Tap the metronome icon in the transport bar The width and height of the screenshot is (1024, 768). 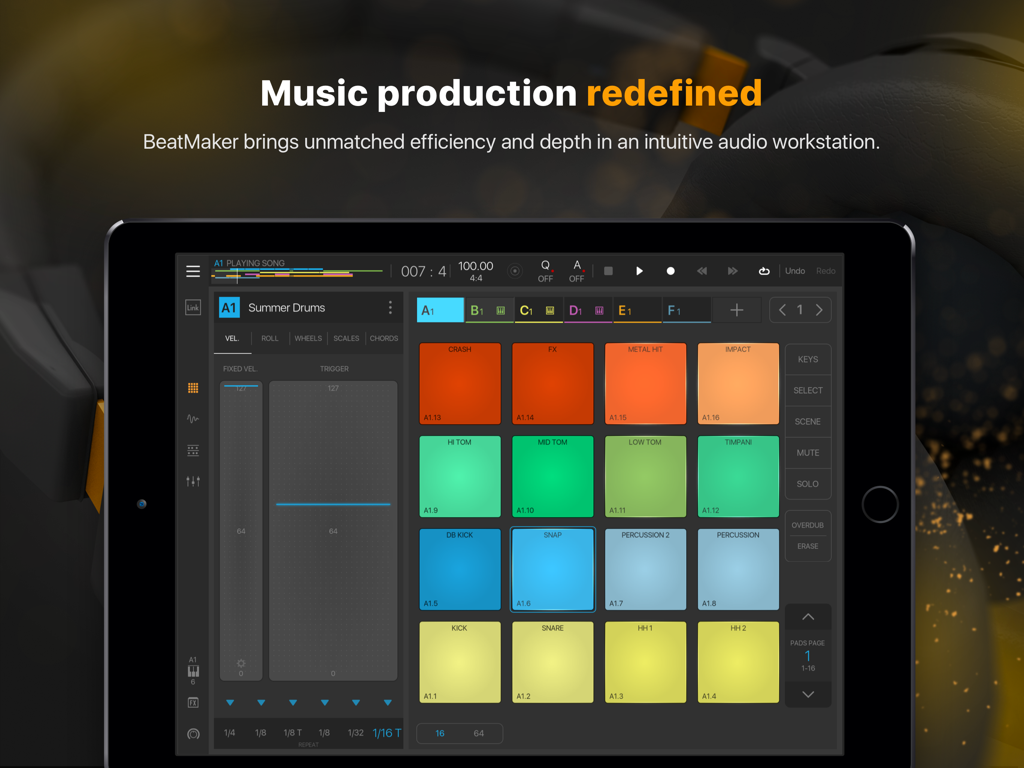[x=515, y=270]
